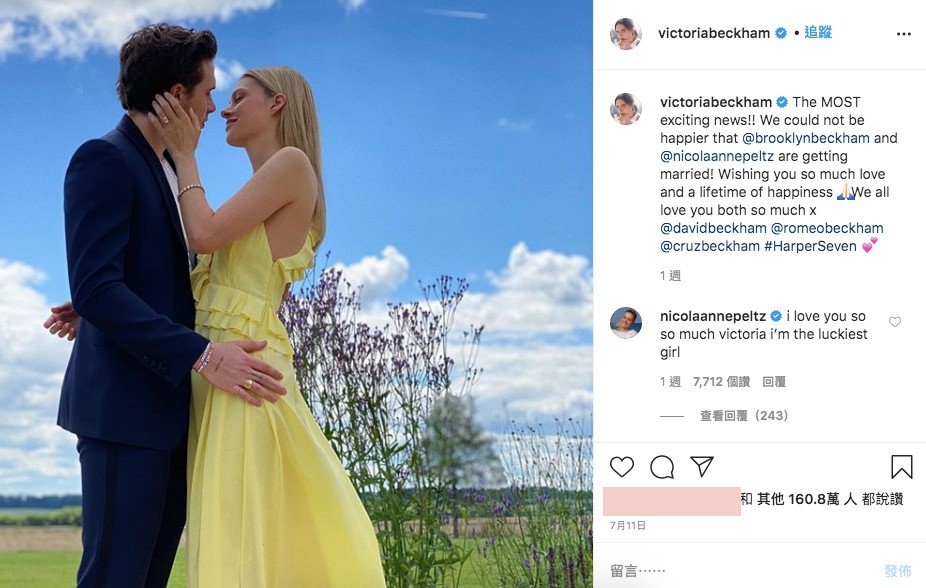Like nicolaannepeltz's comment using the small heart

(895, 322)
